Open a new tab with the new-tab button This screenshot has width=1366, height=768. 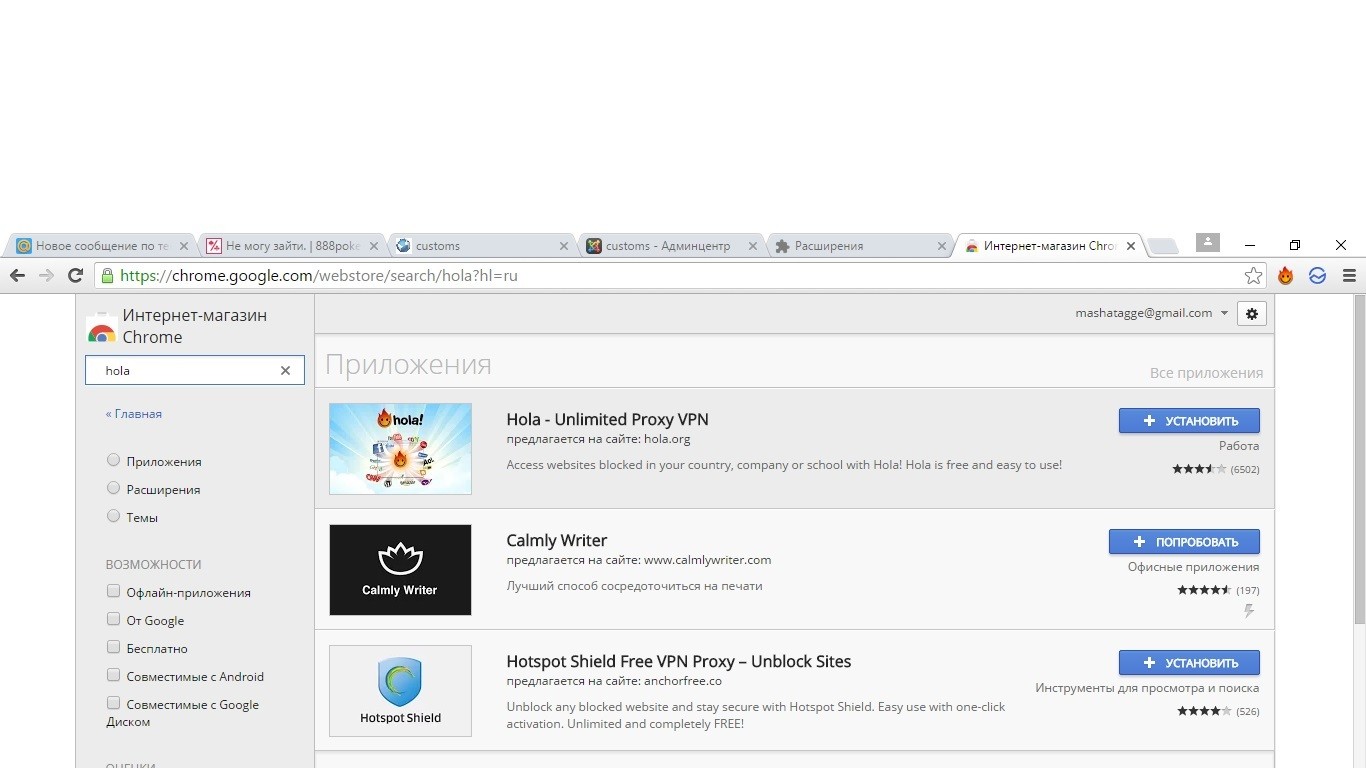point(1162,246)
